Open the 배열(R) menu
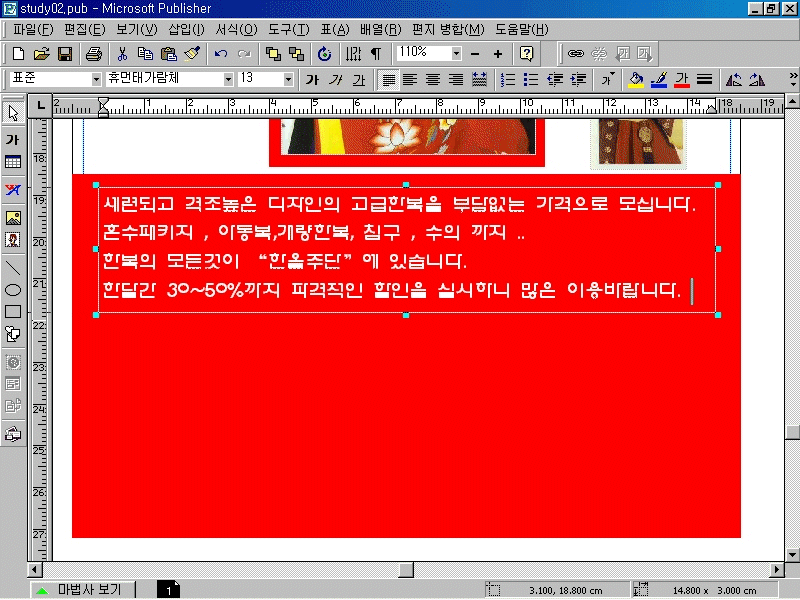This screenshot has height=600, width=800. pos(381,30)
